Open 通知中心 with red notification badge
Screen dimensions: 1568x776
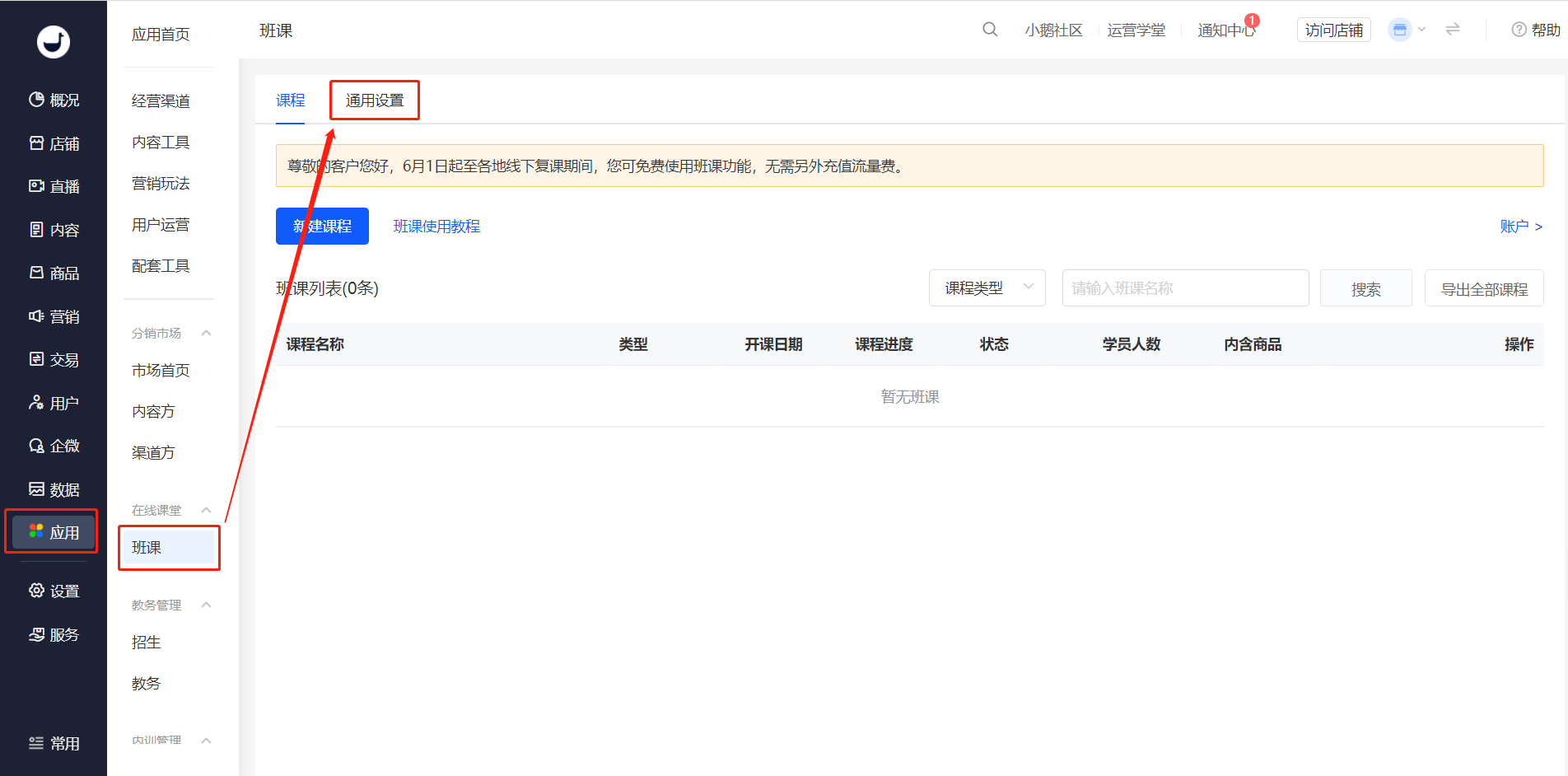point(1227,30)
